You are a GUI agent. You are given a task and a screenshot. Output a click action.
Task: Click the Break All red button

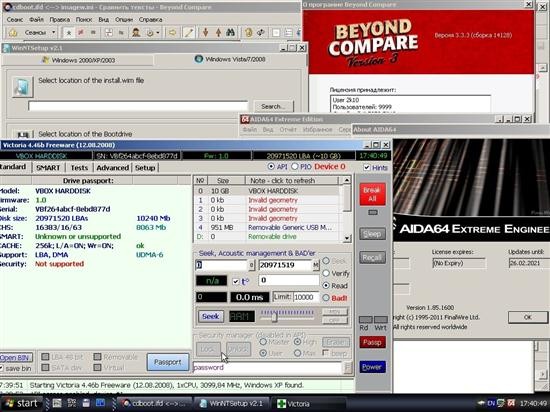point(372,195)
